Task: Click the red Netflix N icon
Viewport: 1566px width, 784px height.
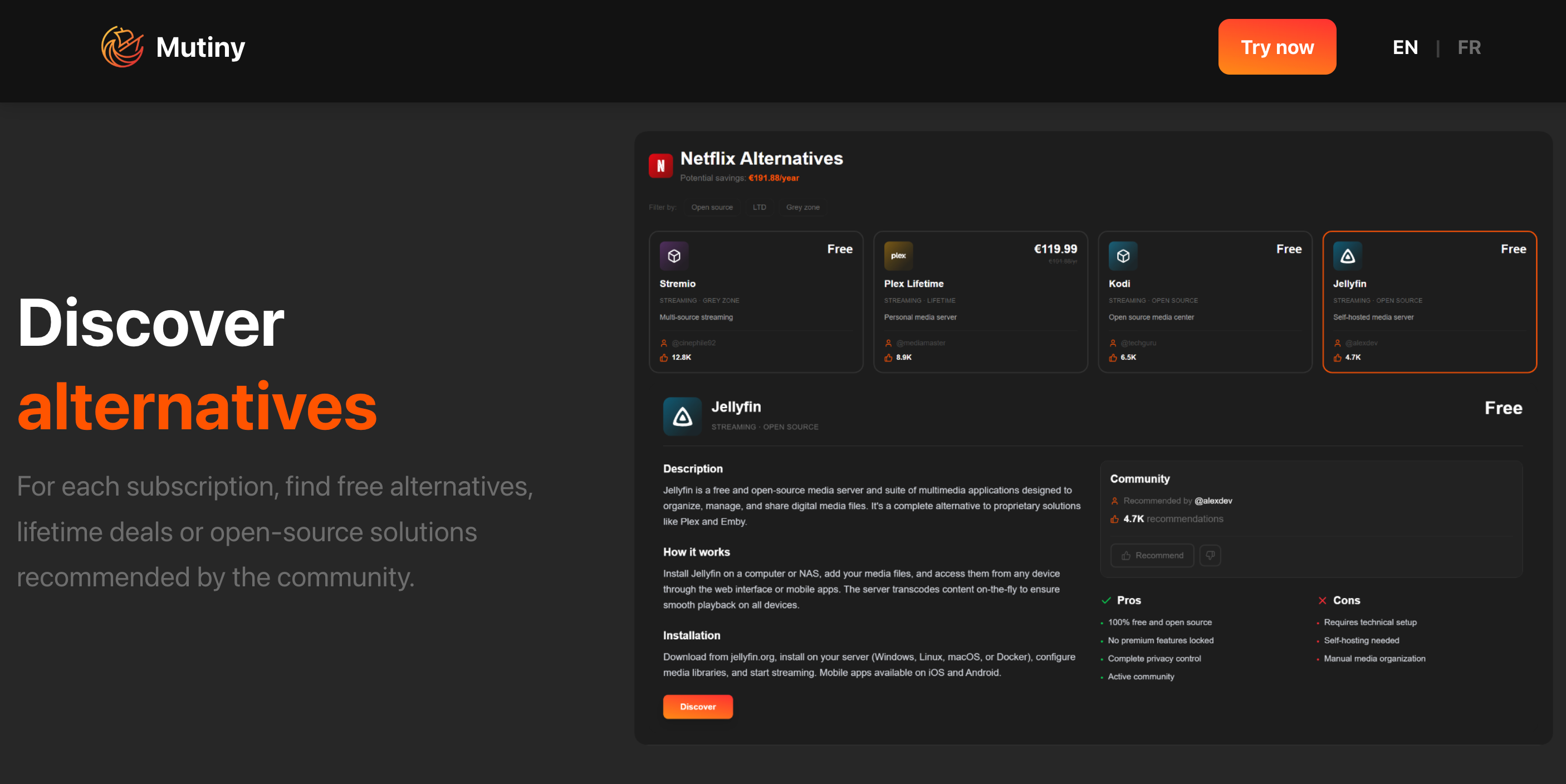Action: pyautogui.click(x=660, y=165)
